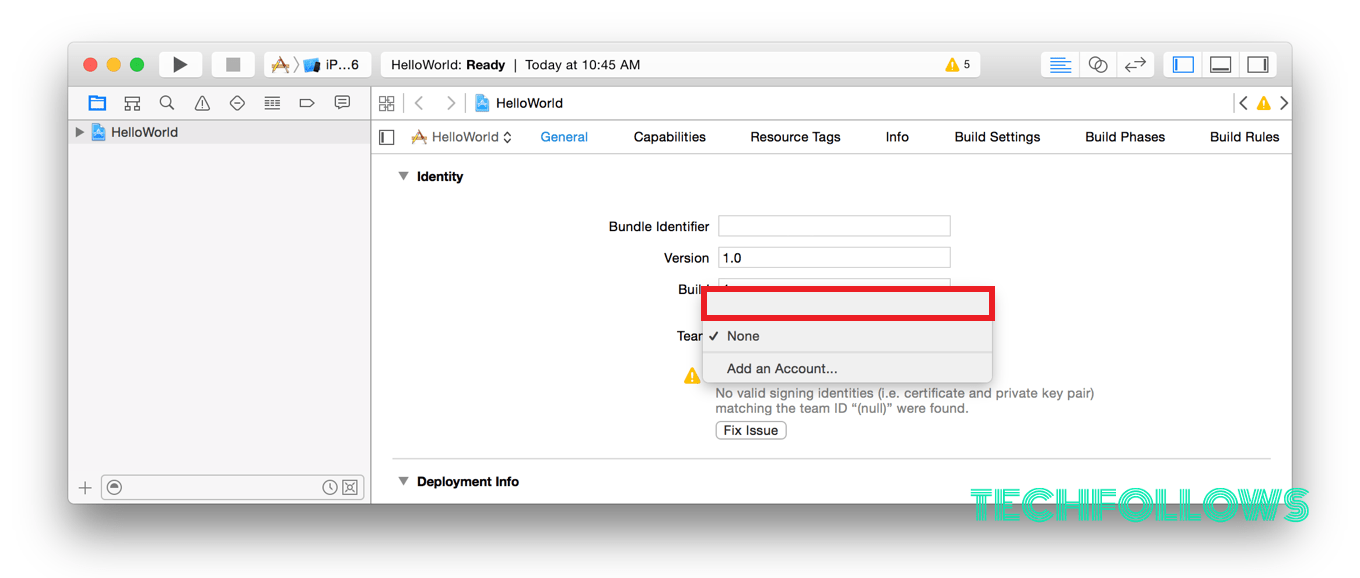
Task: Click the add file plus button
Action: click(85, 488)
